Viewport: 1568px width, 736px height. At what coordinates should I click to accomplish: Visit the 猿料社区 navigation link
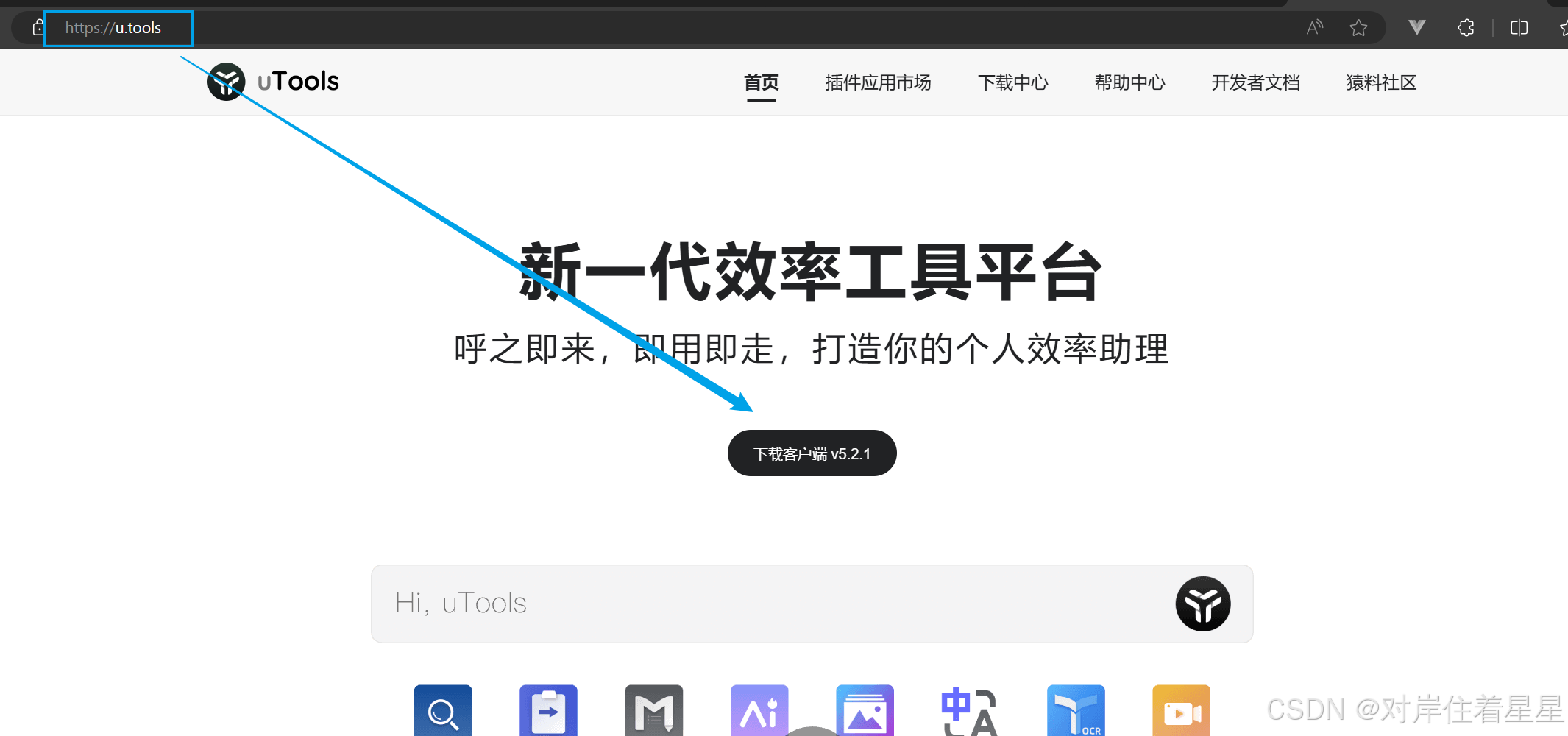1382,82
